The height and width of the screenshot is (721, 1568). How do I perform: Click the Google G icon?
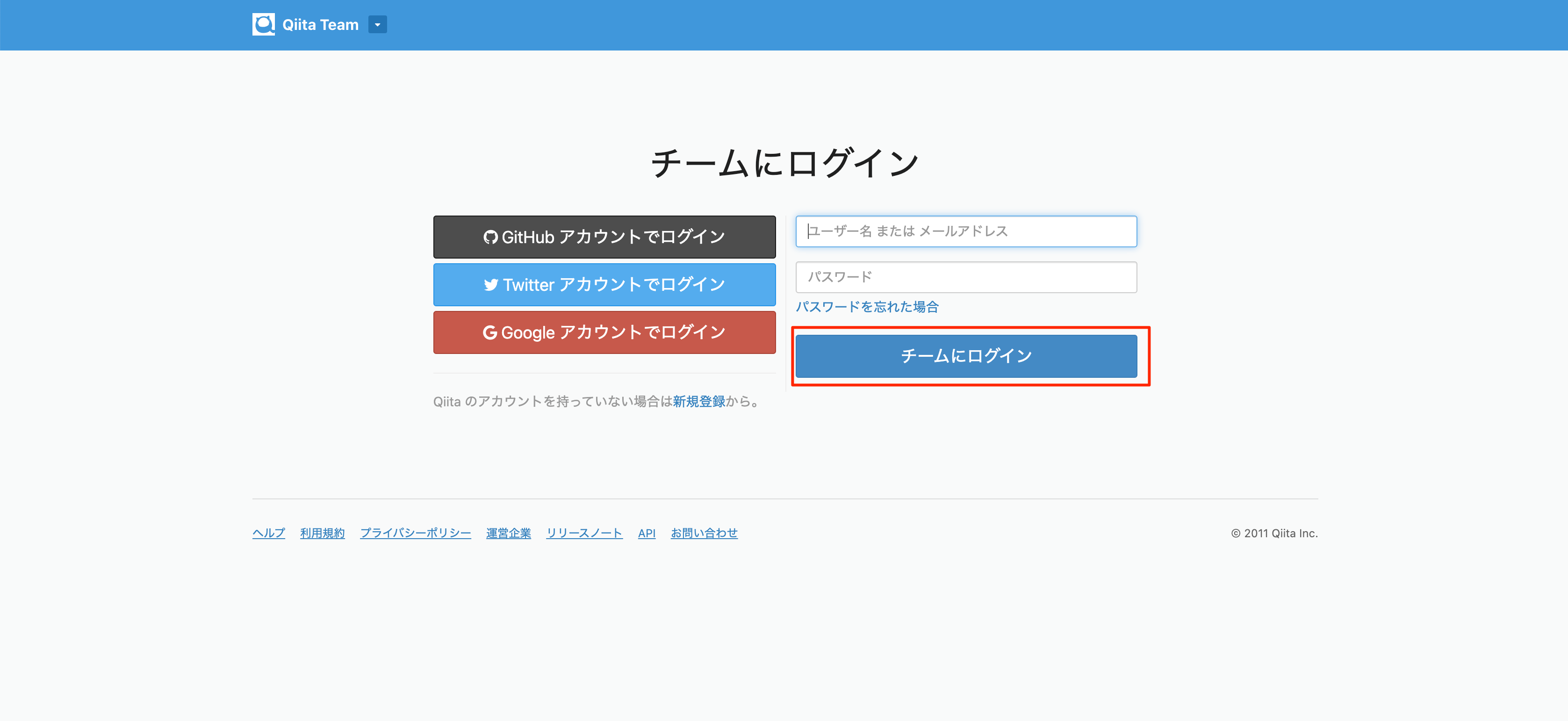click(489, 332)
